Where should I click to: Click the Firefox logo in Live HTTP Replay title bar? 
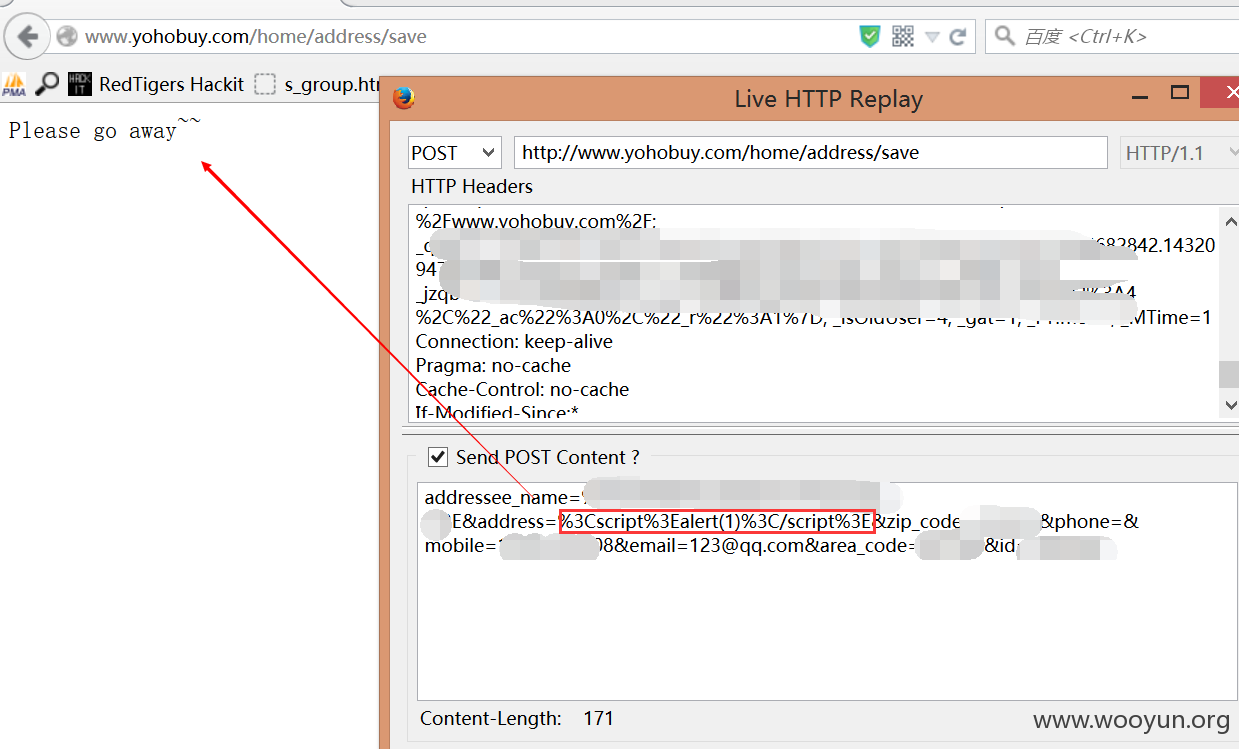coord(404,98)
